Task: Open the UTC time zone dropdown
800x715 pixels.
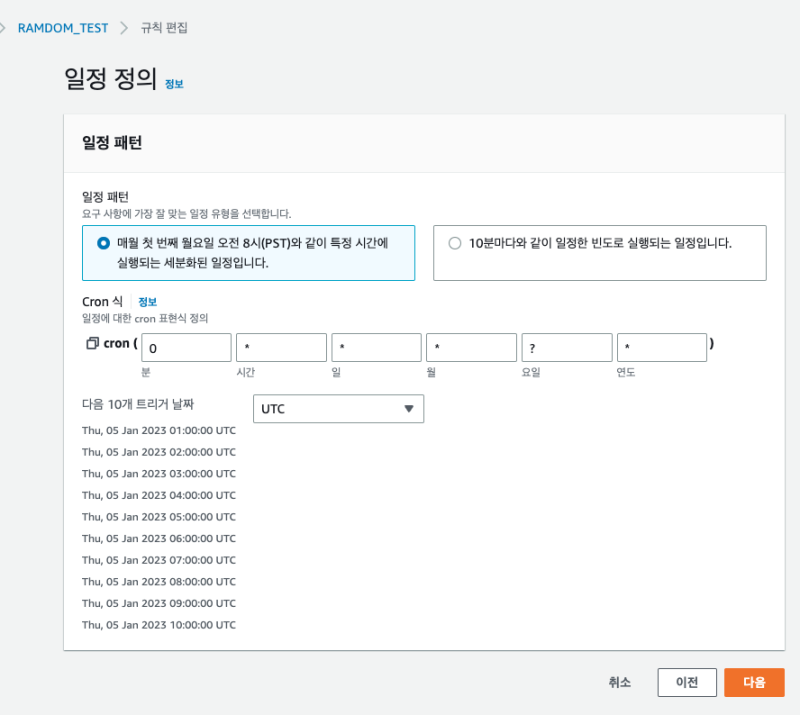Action: [338, 409]
